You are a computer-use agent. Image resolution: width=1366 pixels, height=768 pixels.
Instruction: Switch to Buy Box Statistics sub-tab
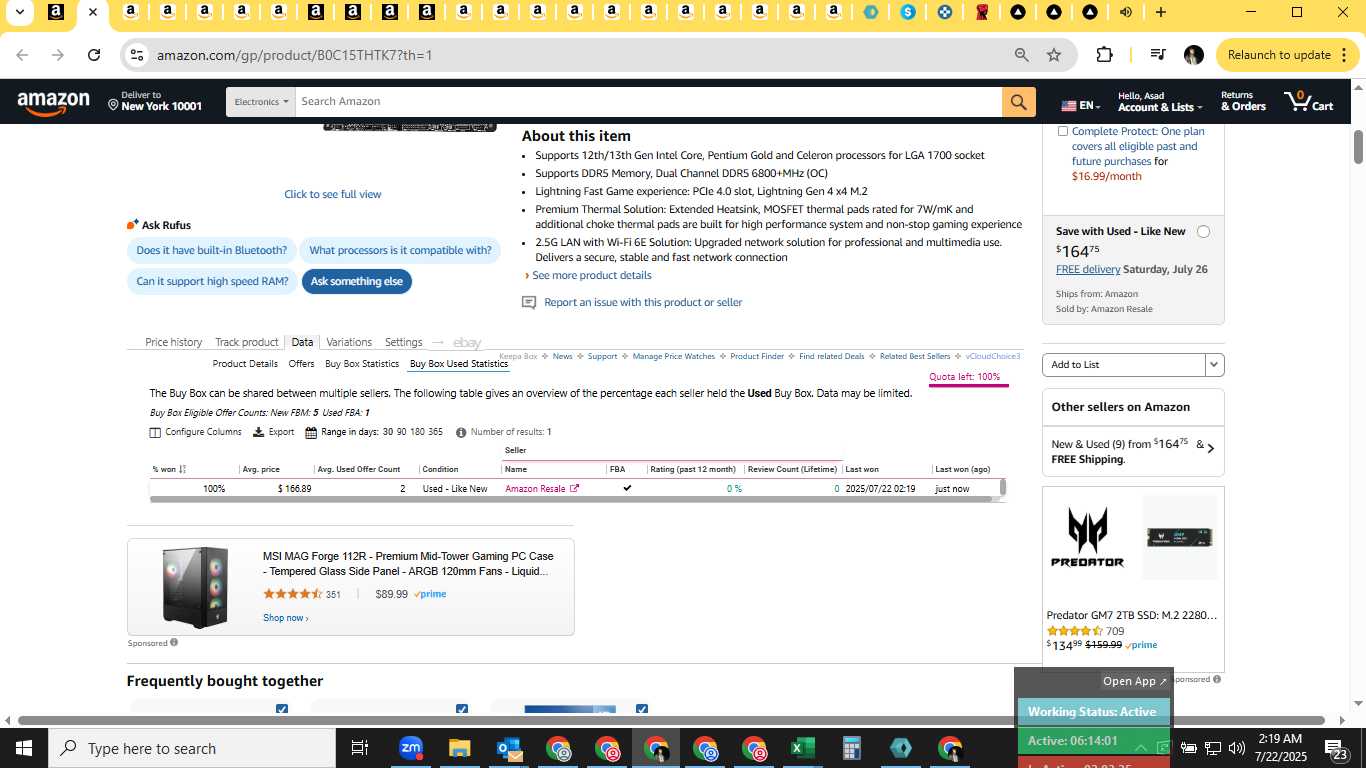tap(362, 364)
